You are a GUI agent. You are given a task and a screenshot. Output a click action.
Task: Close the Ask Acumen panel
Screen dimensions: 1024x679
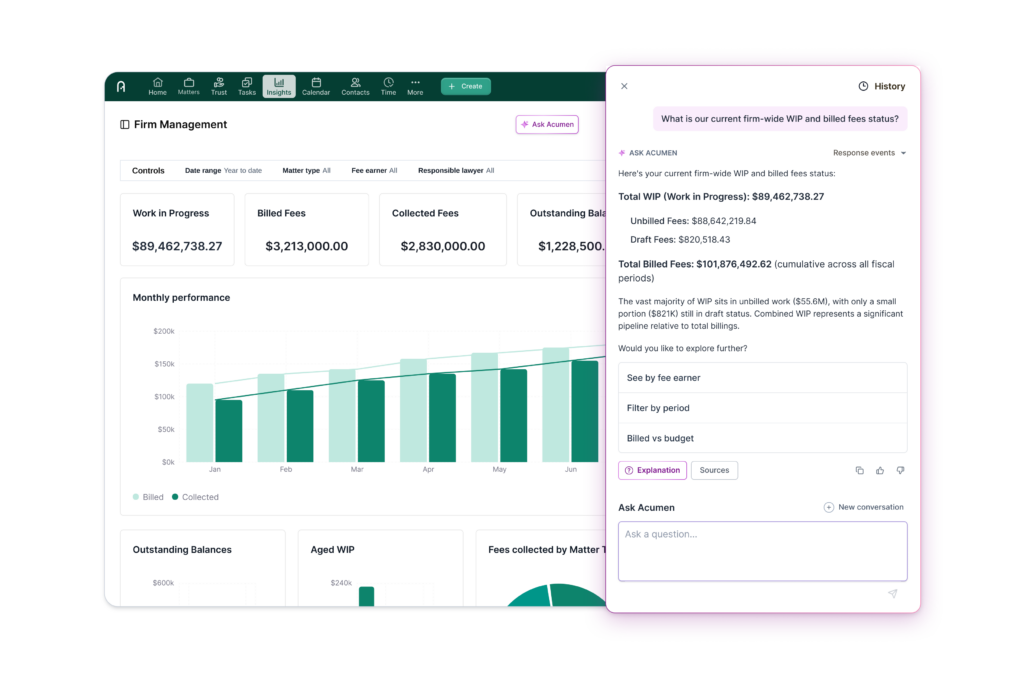point(624,86)
